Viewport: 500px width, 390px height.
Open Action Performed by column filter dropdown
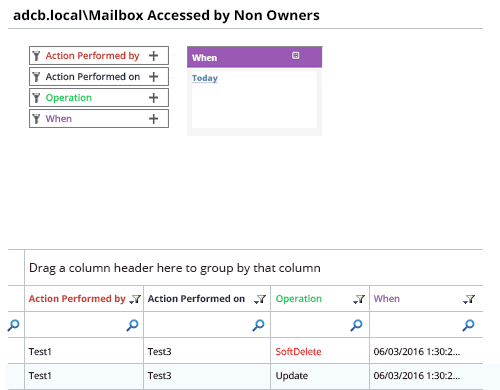pyautogui.click(x=135, y=299)
